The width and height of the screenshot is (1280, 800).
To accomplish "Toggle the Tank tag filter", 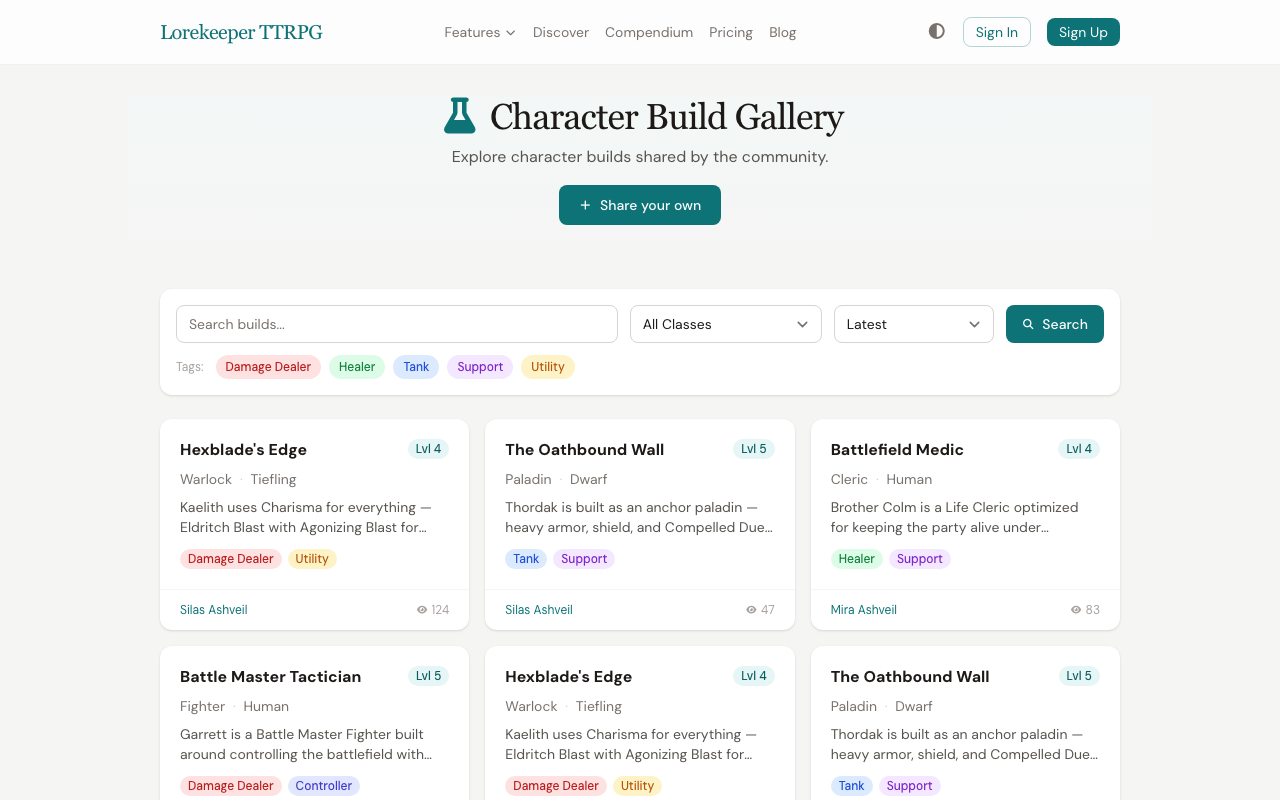I will tap(416, 367).
